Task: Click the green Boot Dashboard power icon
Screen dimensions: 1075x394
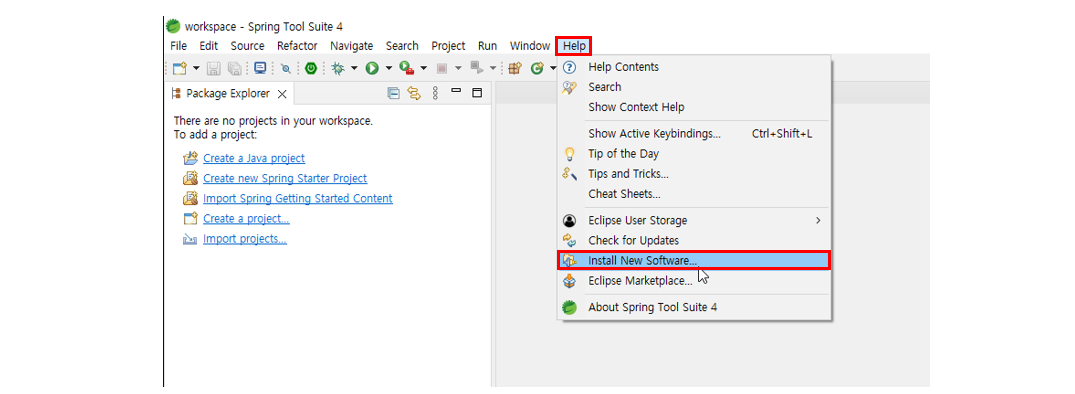Action: pos(311,68)
